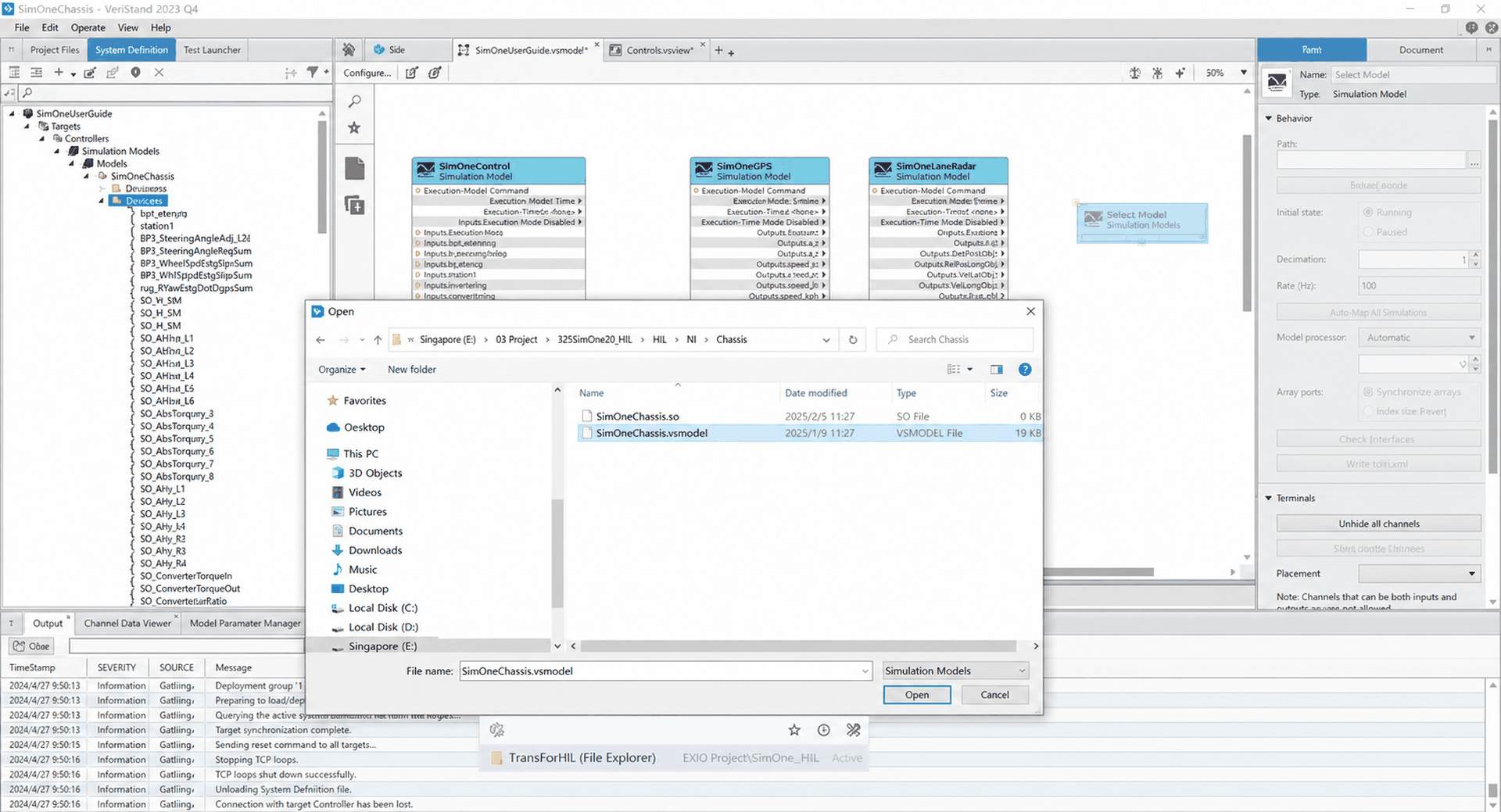
Task: Open the 50% zoom dropdown
Action: 1244,73
